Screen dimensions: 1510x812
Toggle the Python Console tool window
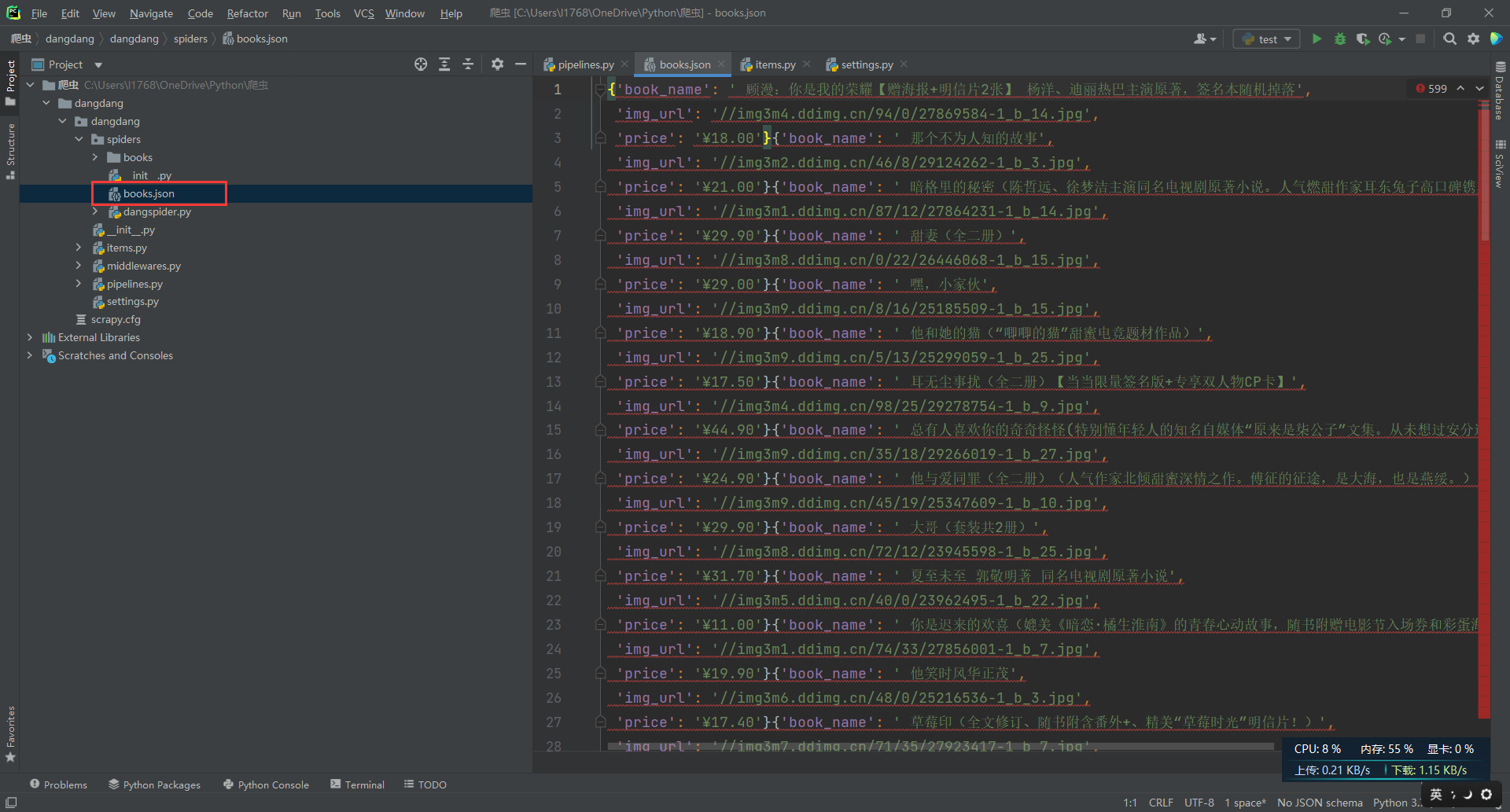(x=266, y=784)
